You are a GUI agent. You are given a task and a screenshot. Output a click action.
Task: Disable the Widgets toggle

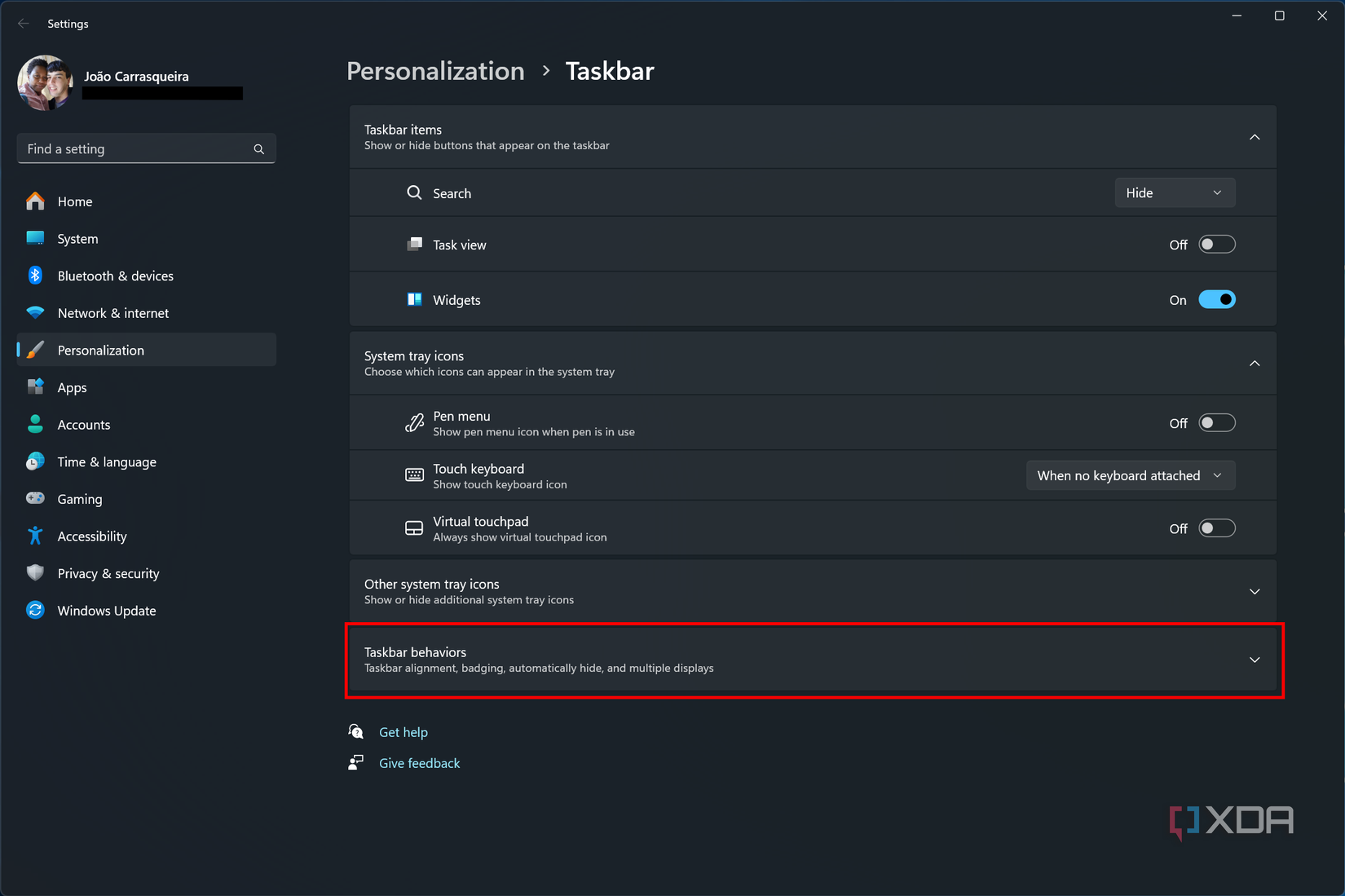[x=1217, y=299]
